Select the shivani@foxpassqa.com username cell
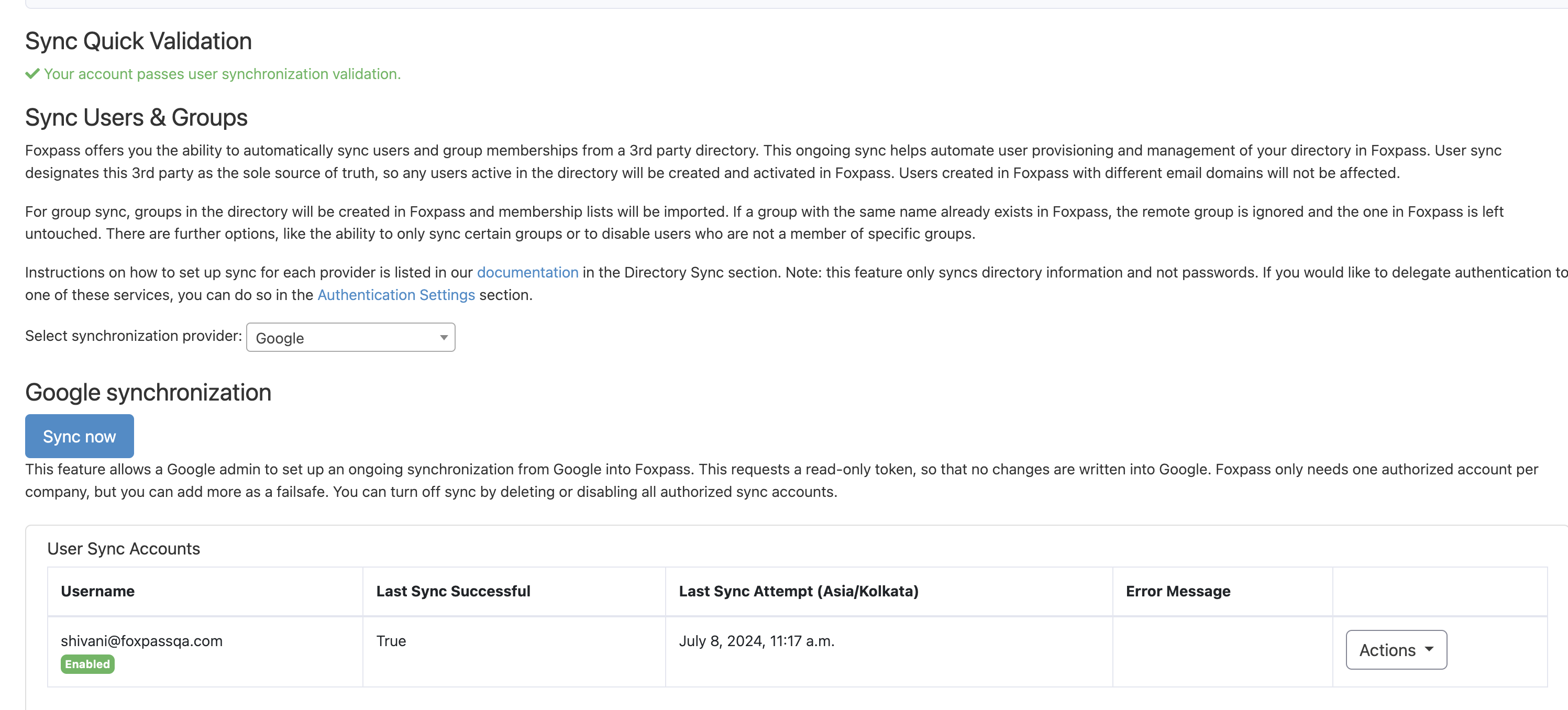Screen dimensions: 1568x710 pyautogui.click(x=205, y=651)
